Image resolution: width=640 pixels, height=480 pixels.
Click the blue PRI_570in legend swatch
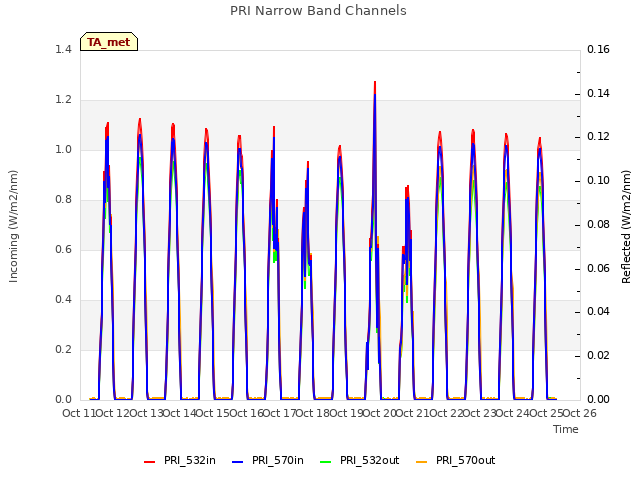click(238, 461)
